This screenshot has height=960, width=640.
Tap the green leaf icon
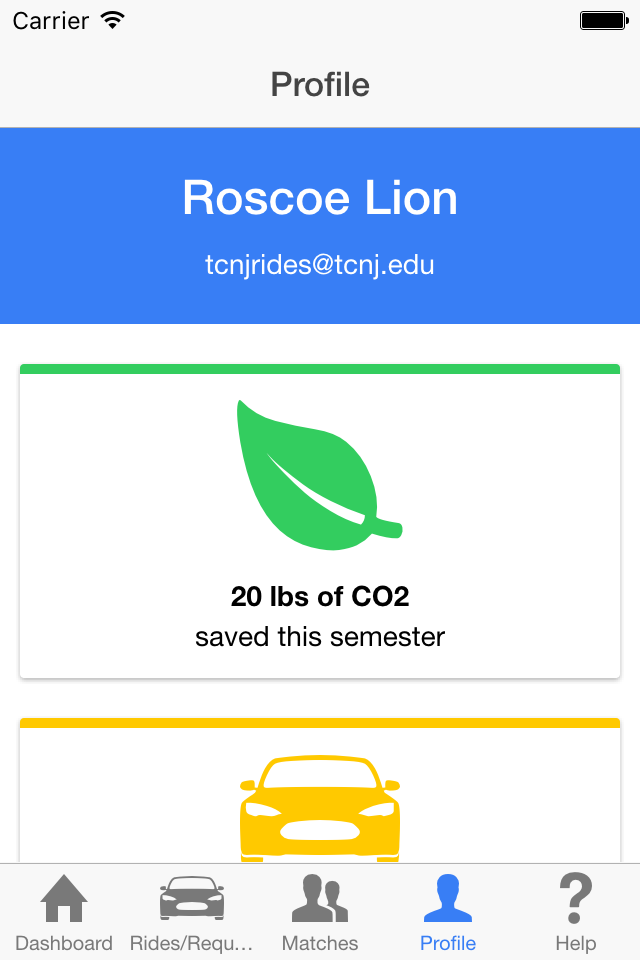[320, 474]
